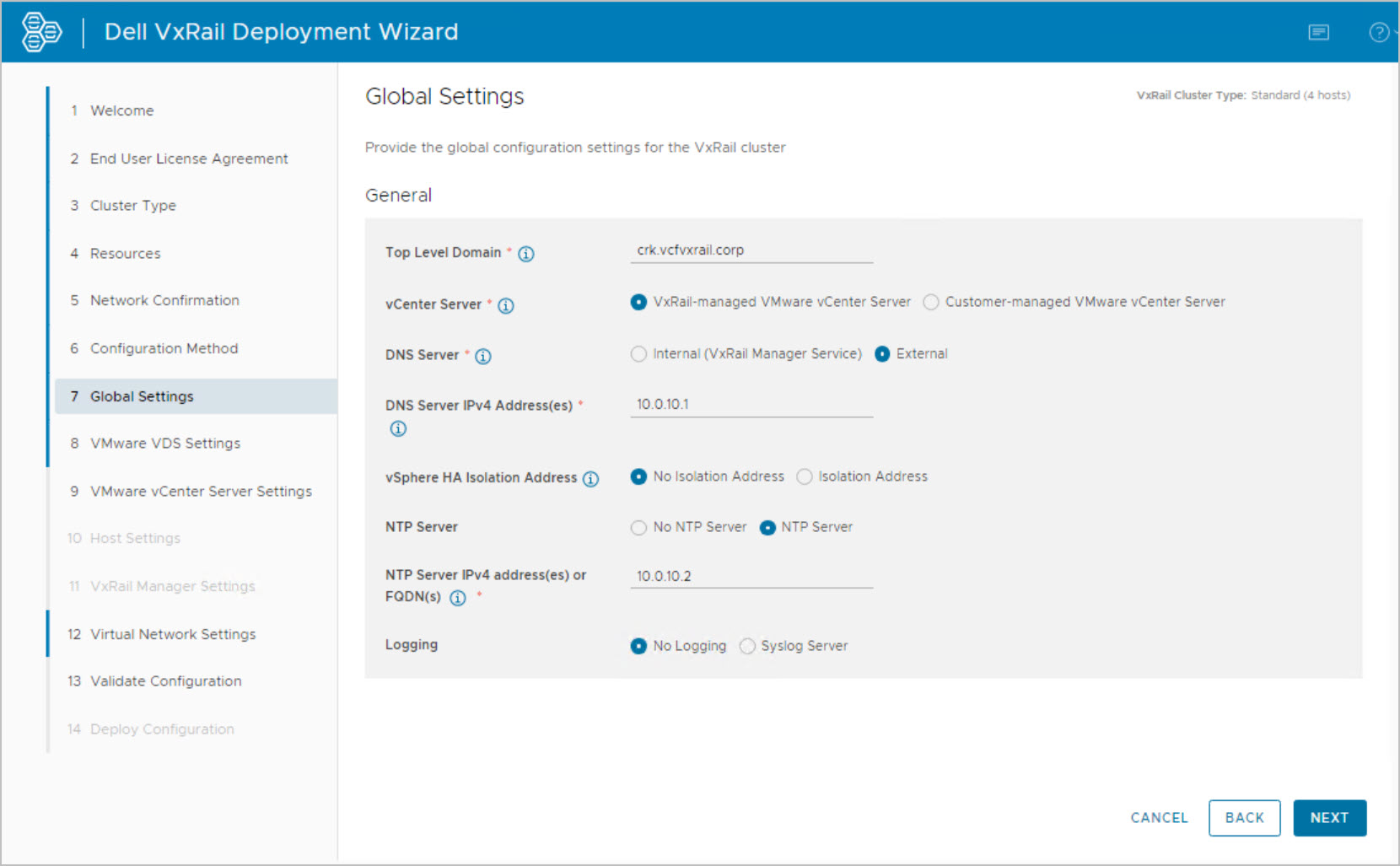
Task: Click info icon next to DNS Server
Action: (483, 356)
